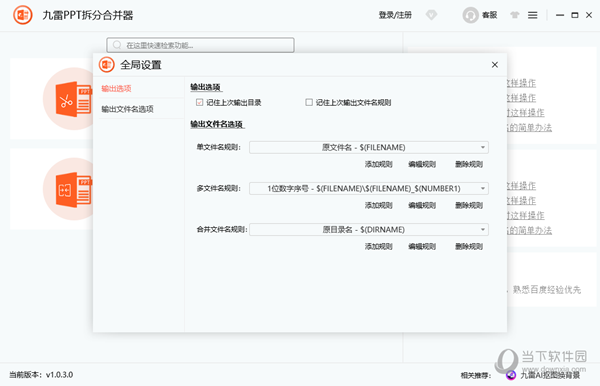Close the 全局设置 dialog
Viewport: 600px width, 386px height.
[x=495, y=65]
